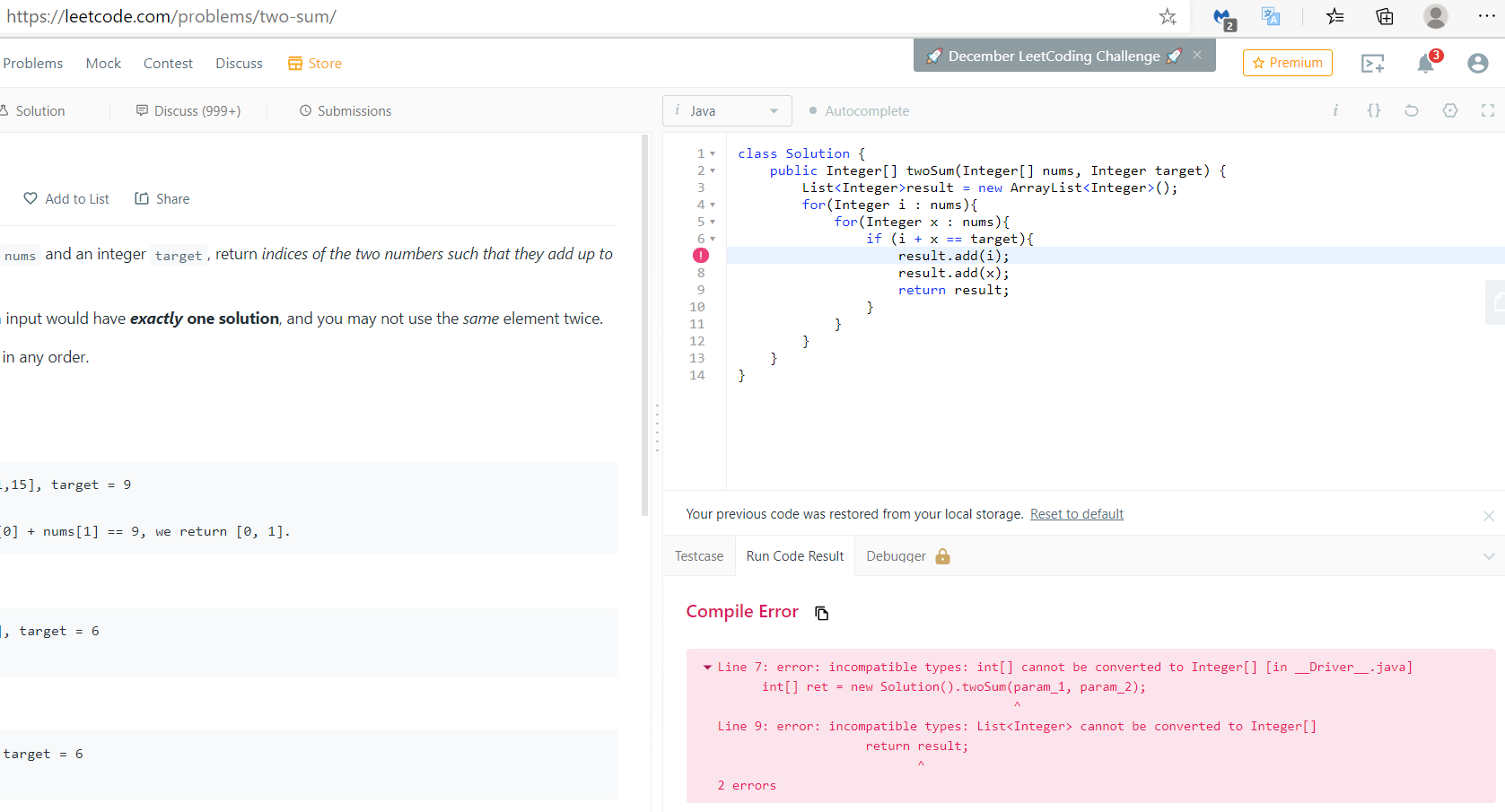Screen dimensions: 1505x812
Task: Fold the for loop at line 4
Action: pos(713,205)
